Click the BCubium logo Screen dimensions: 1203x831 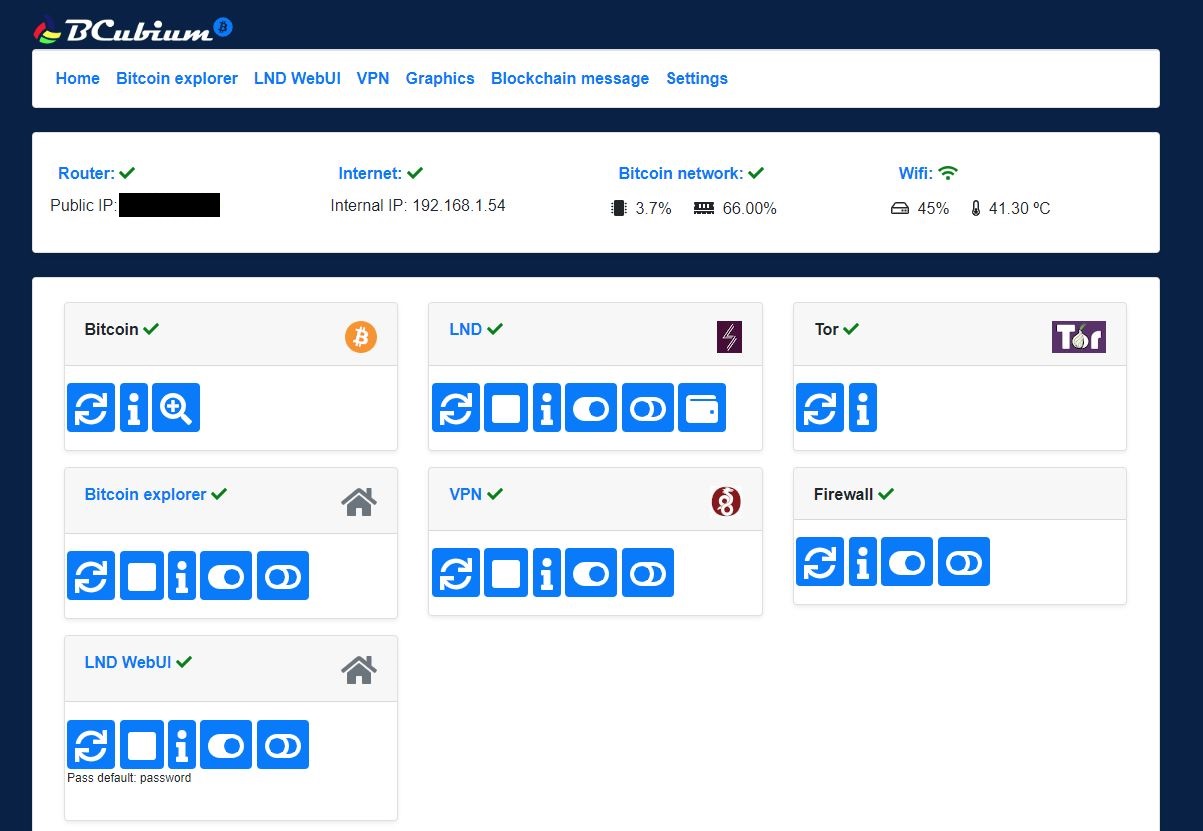(133, 29)
